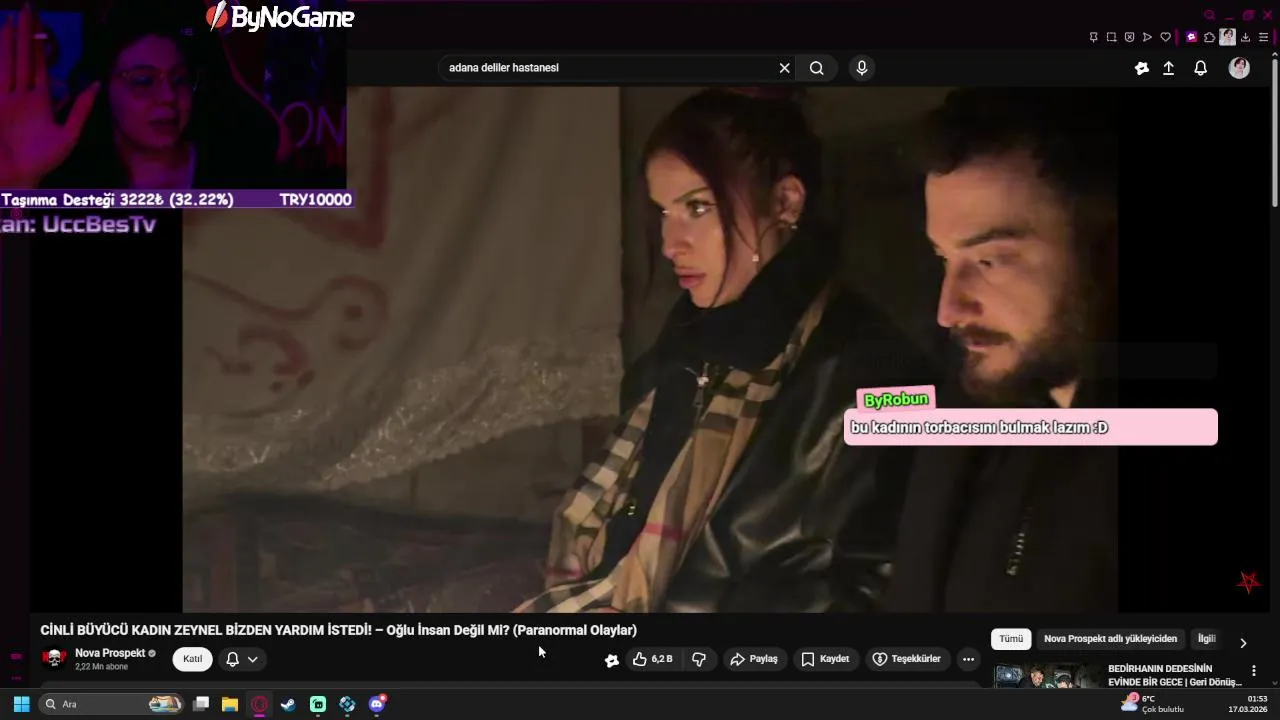Toggle the channel notification bell

[232, 659]
